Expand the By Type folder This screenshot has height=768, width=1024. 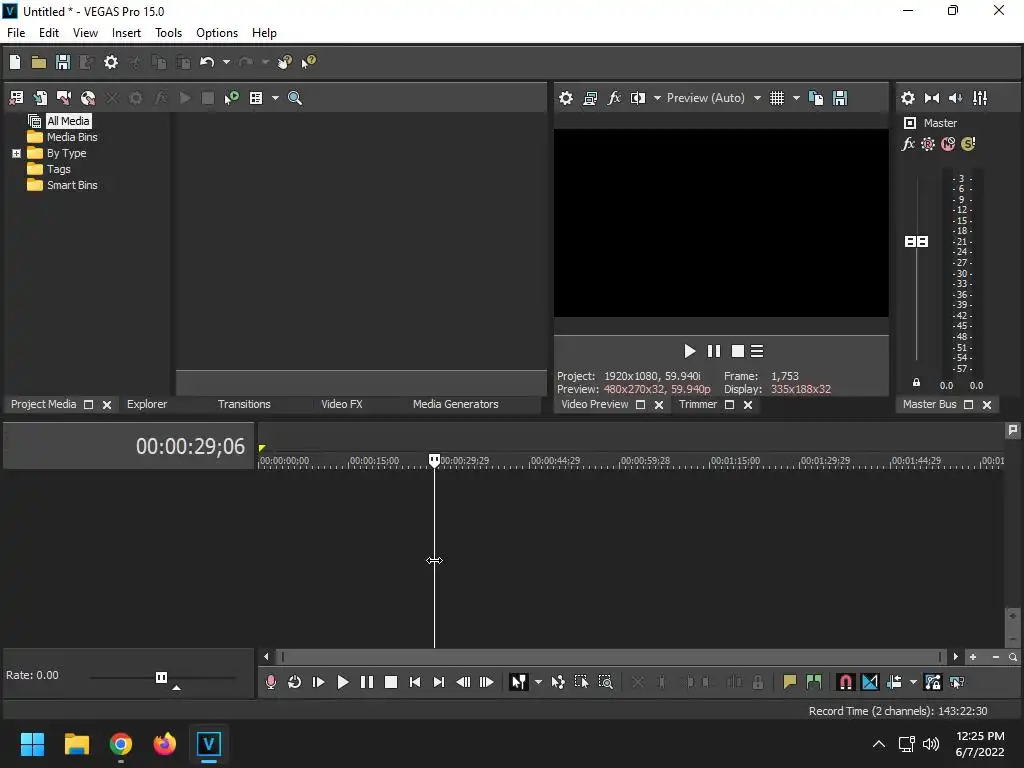coord(16,153)
